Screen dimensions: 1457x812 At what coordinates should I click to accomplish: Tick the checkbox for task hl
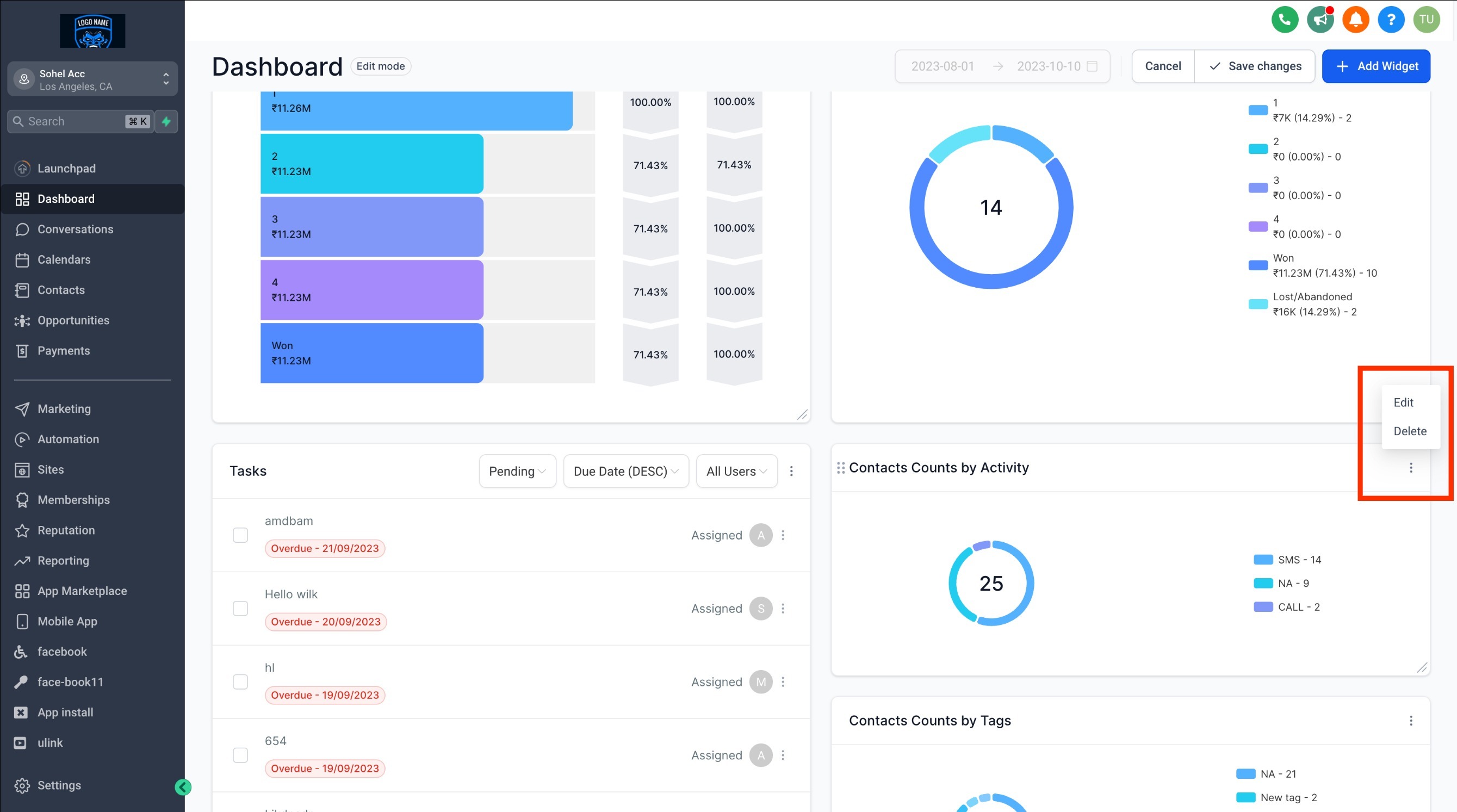pyautogui.click(x=240, y=682)
